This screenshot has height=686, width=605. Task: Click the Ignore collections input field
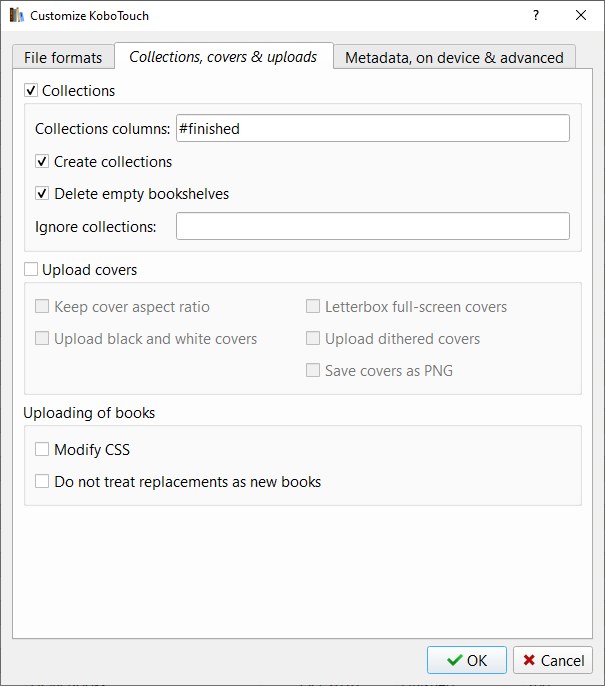tap(372, 226)
